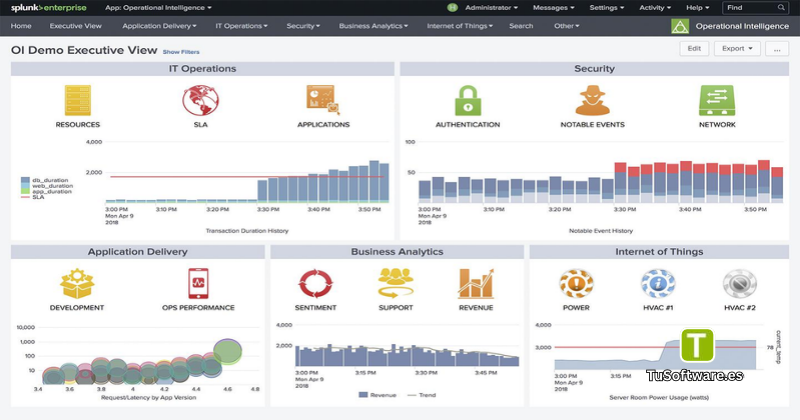
Task: Click in the Find input field
Action: click(756, 8)
